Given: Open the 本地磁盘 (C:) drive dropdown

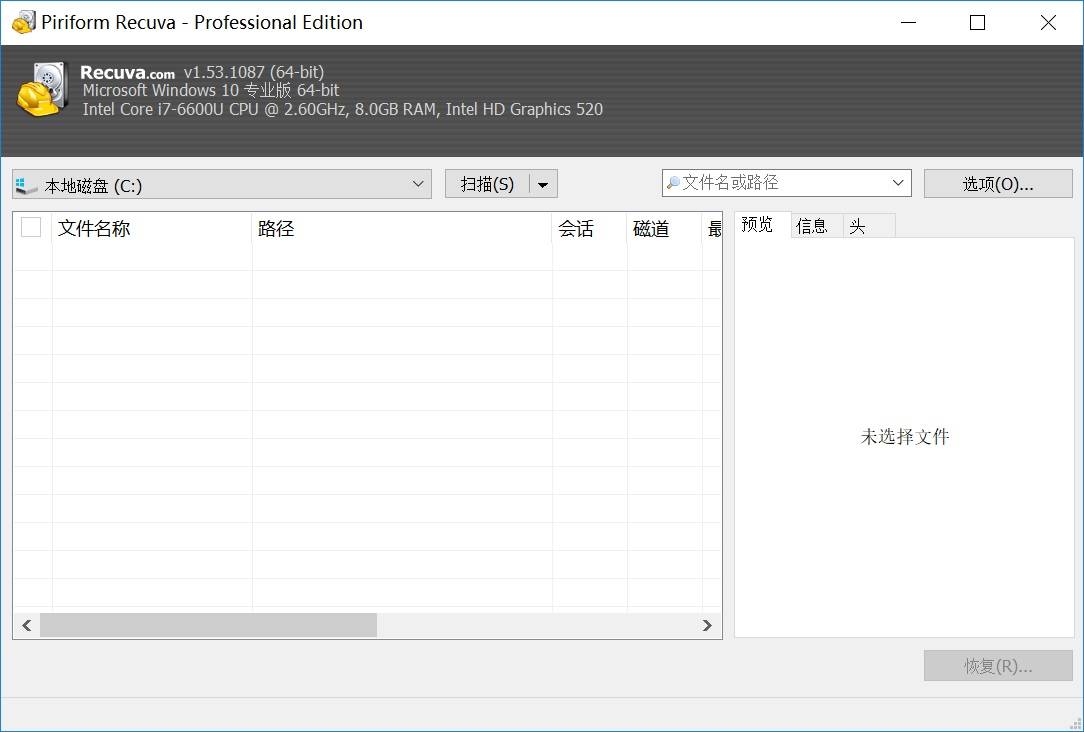Looking at the screenshot, I should 420,184.
